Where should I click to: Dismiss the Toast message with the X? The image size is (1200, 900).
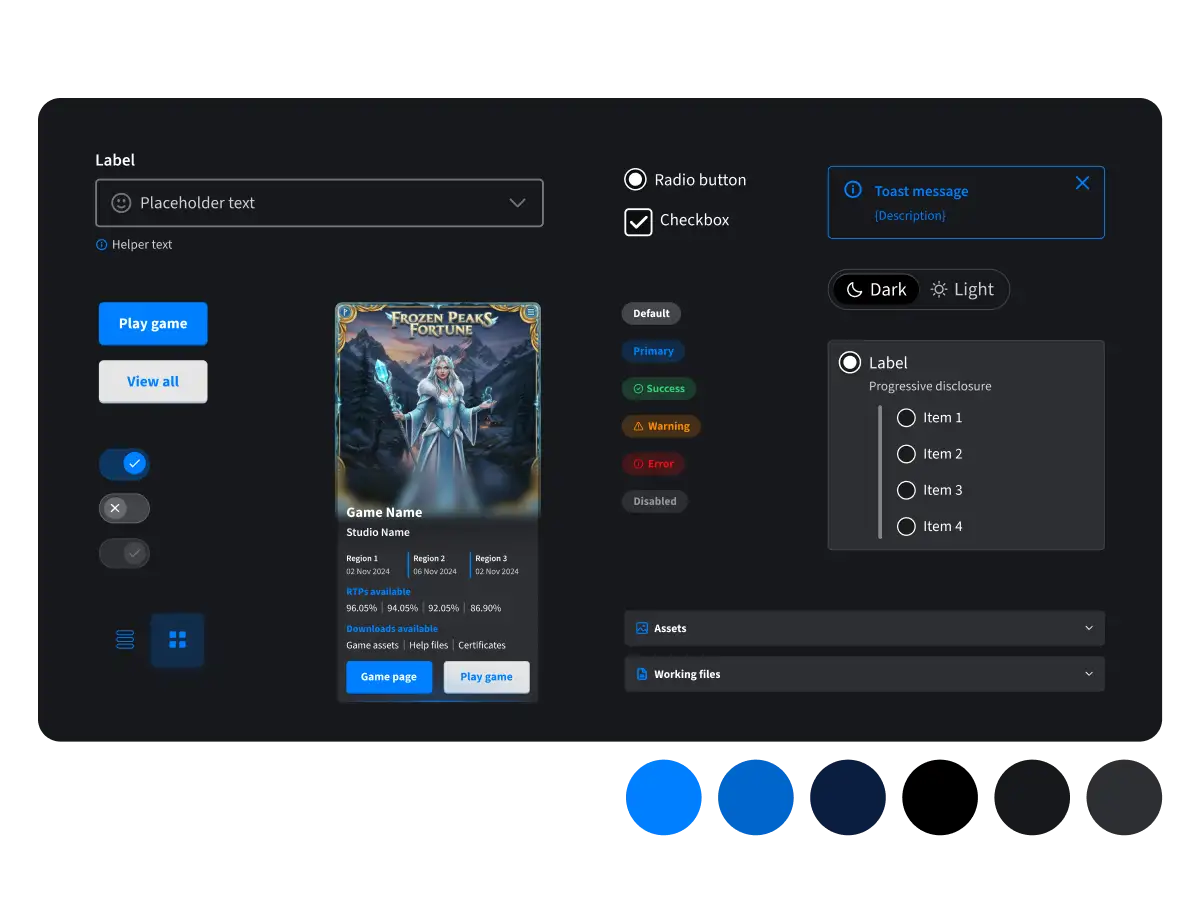[x=1082, y=183]
